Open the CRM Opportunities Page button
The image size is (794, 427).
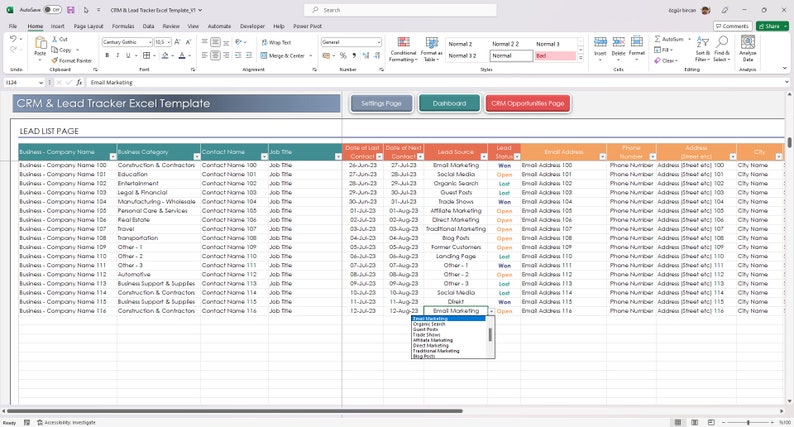coord(528,103)
